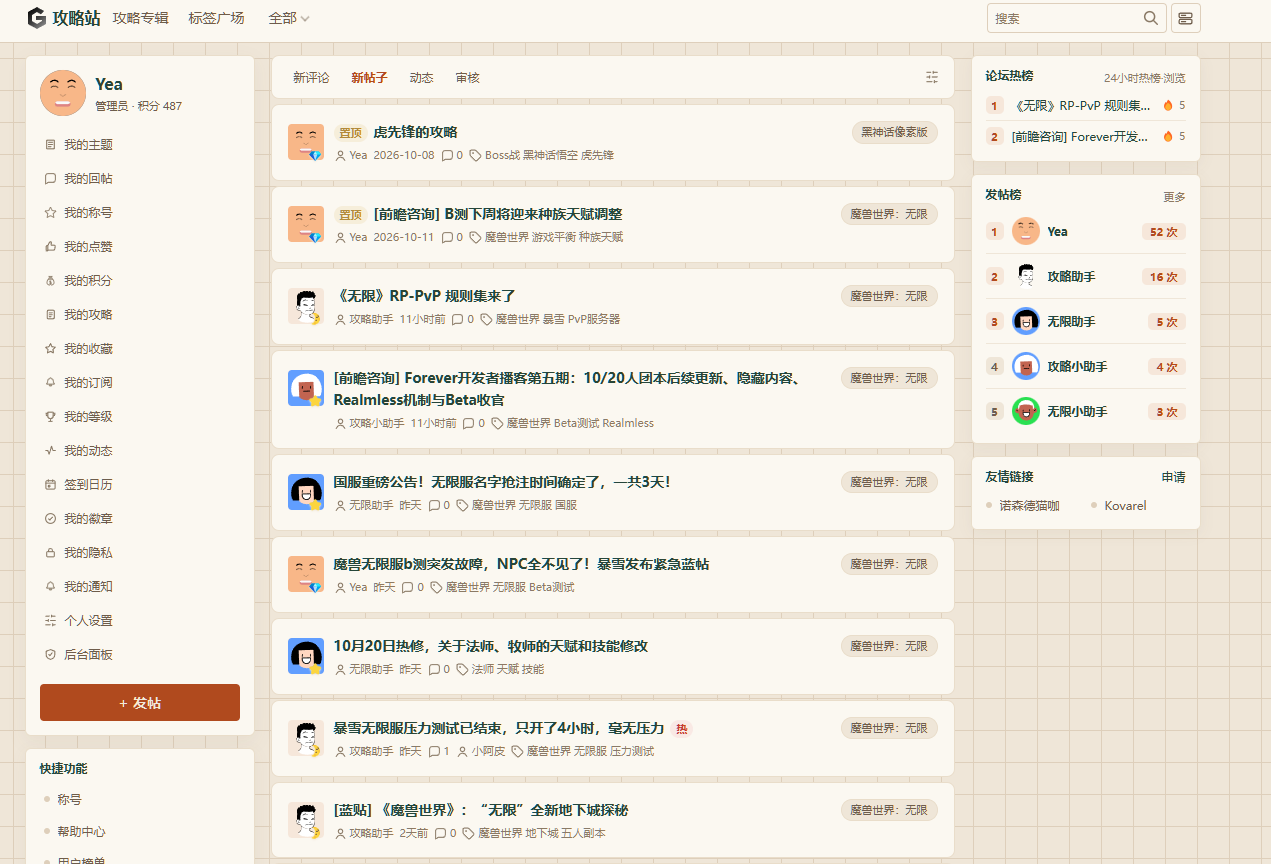1271x864 pixels.
Task: Open the list filter settings icon
Action: point(932,77)
